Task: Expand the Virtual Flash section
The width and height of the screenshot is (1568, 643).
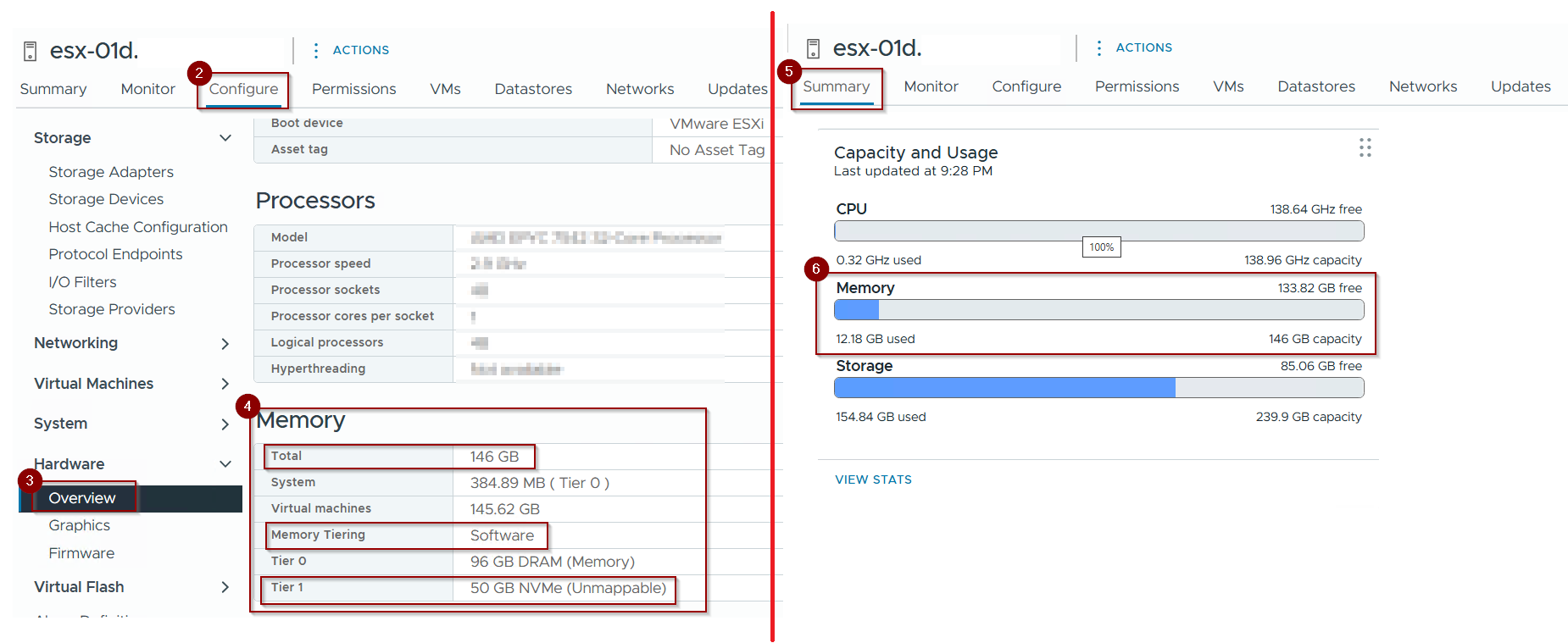Action: pos(225,587)
